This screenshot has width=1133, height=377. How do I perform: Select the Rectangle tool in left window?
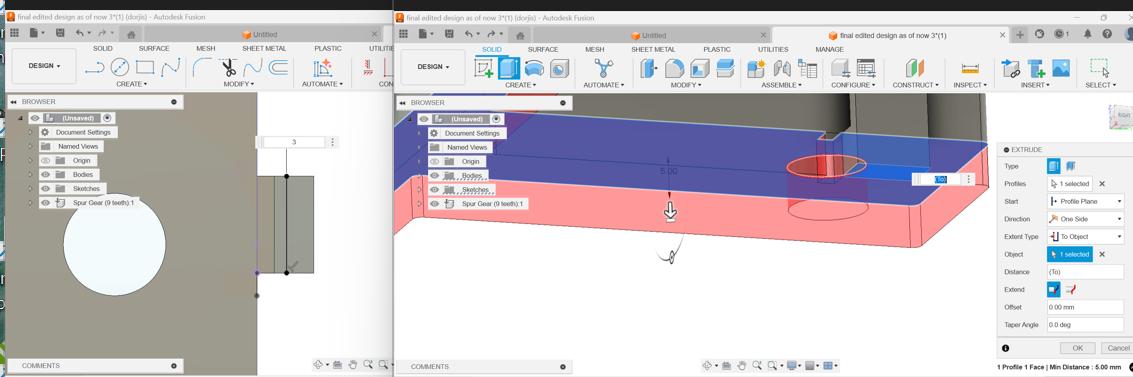(x=145, y=68)
